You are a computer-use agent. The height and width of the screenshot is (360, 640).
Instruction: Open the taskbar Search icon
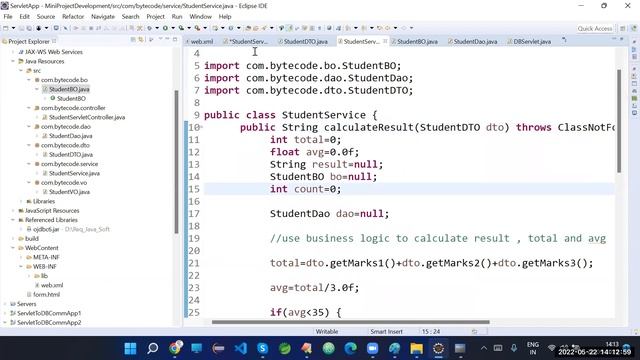pos(153,348)
